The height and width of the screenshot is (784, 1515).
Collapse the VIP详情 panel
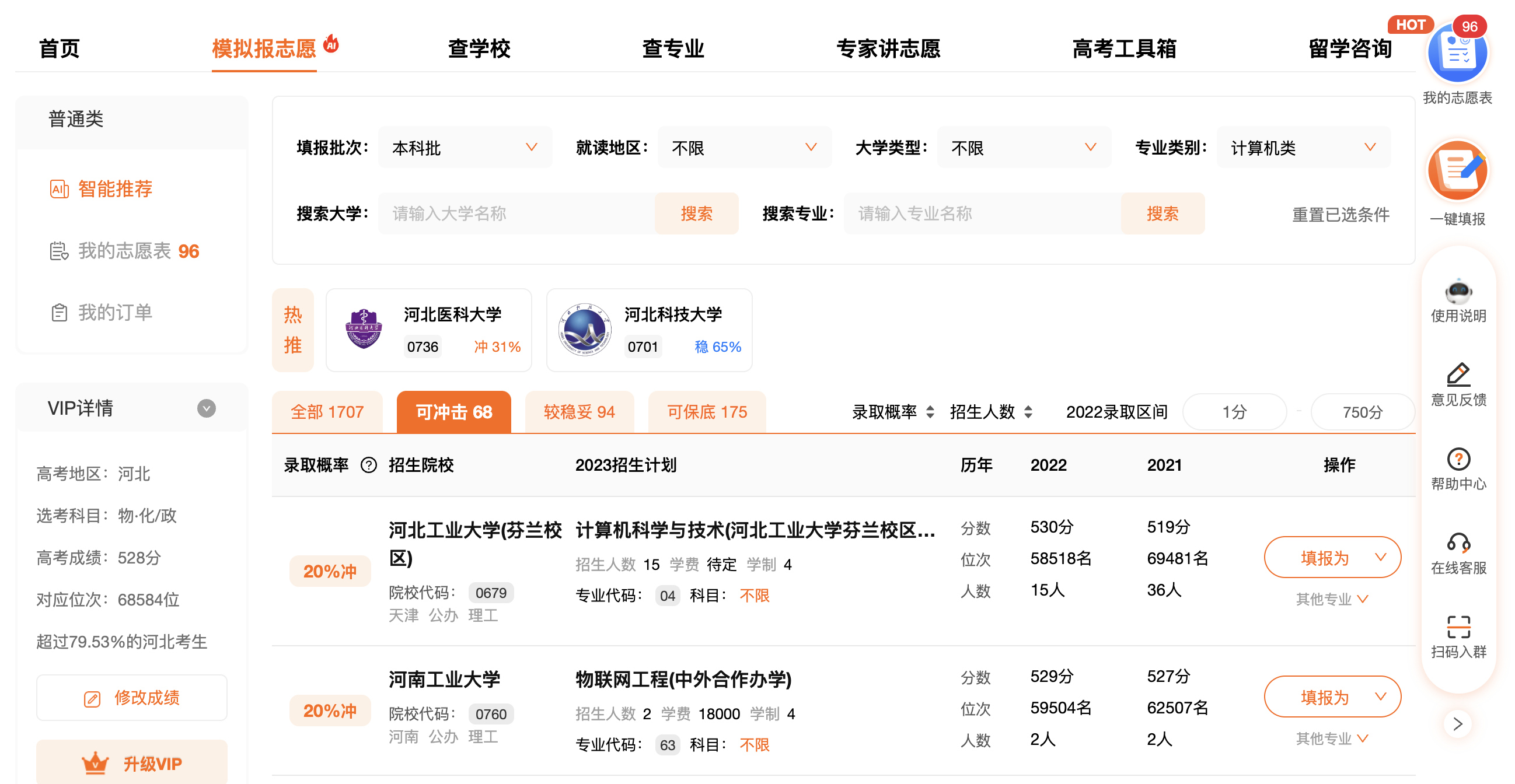click(206, 408)
